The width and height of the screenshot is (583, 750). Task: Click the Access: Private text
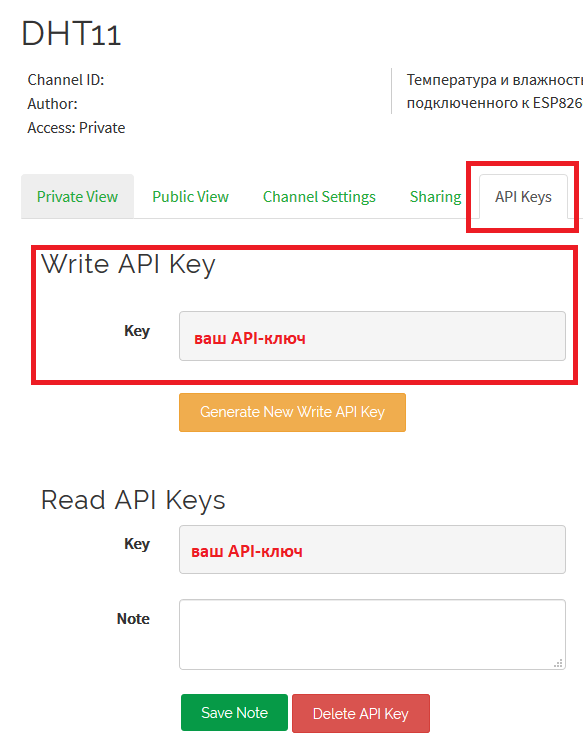(76, 128)
